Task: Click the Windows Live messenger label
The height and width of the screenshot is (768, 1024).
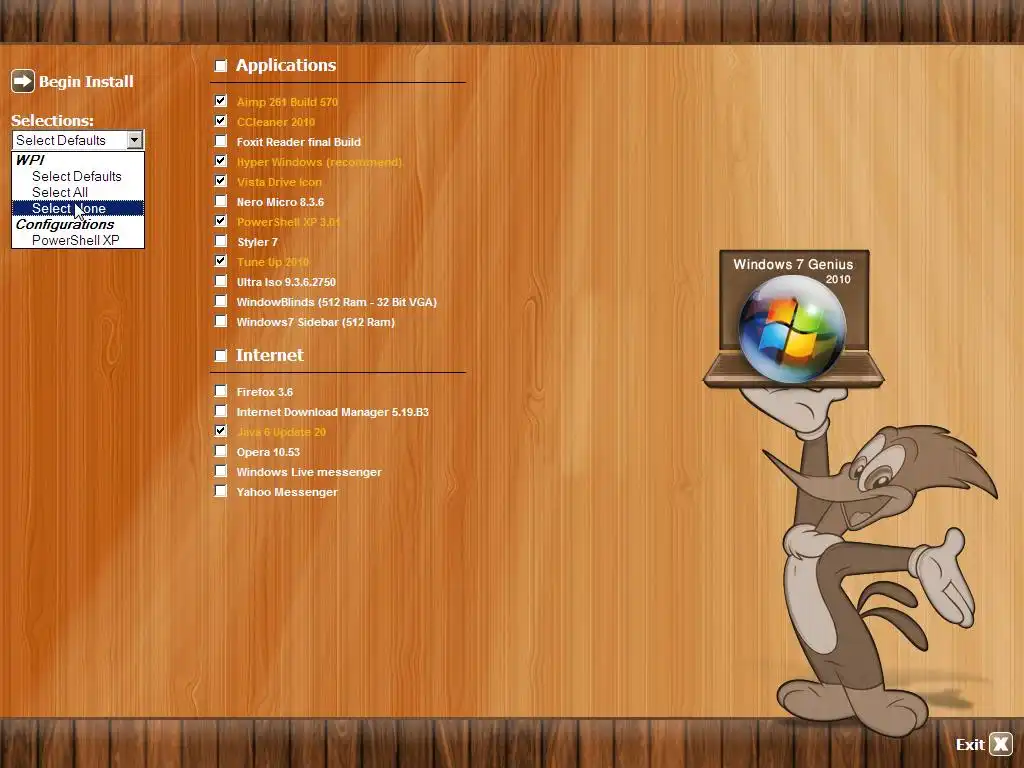Action: tap(309, 472)
